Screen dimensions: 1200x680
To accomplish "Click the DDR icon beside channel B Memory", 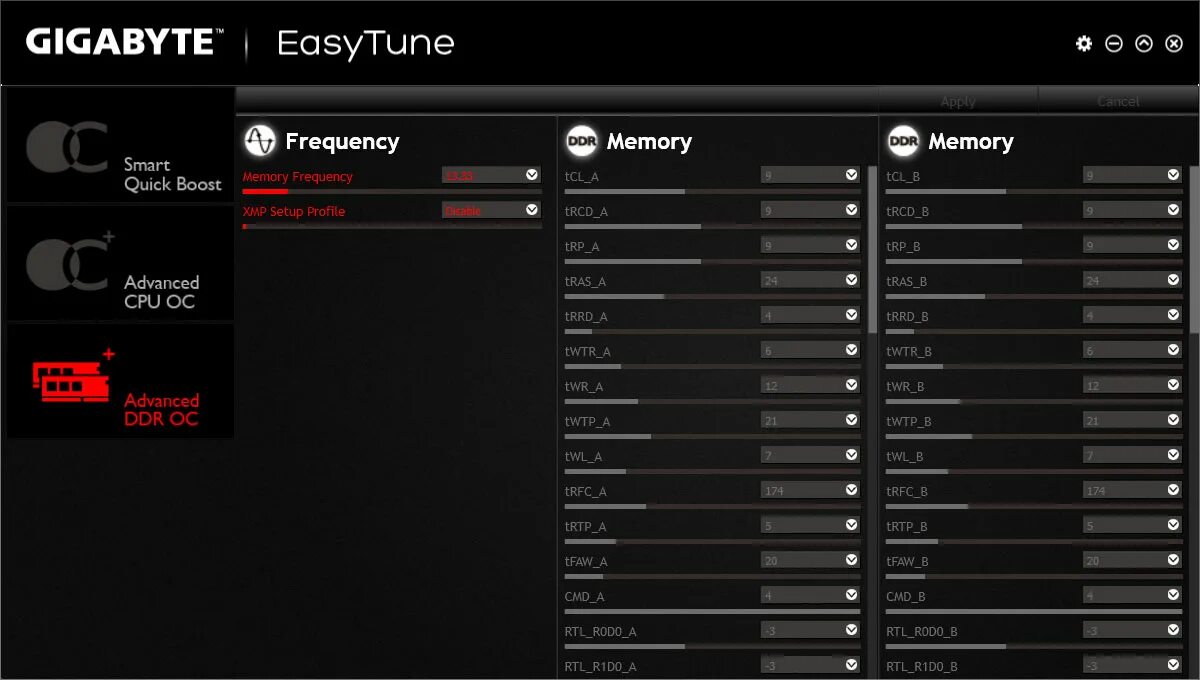I will pyautogui.click(x=903, y=141).
